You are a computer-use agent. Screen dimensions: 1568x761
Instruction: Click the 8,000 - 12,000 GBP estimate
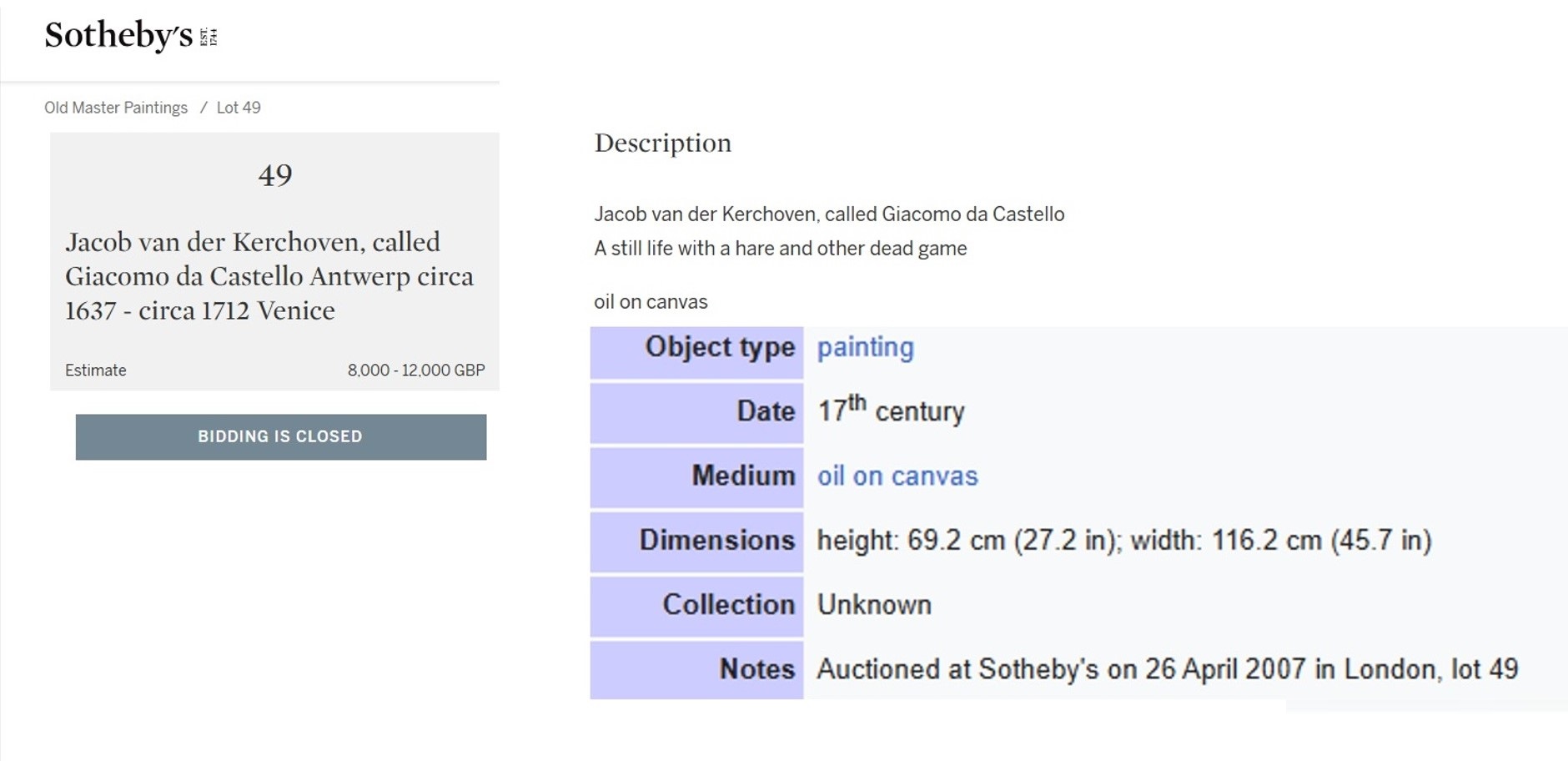(415, 370)
